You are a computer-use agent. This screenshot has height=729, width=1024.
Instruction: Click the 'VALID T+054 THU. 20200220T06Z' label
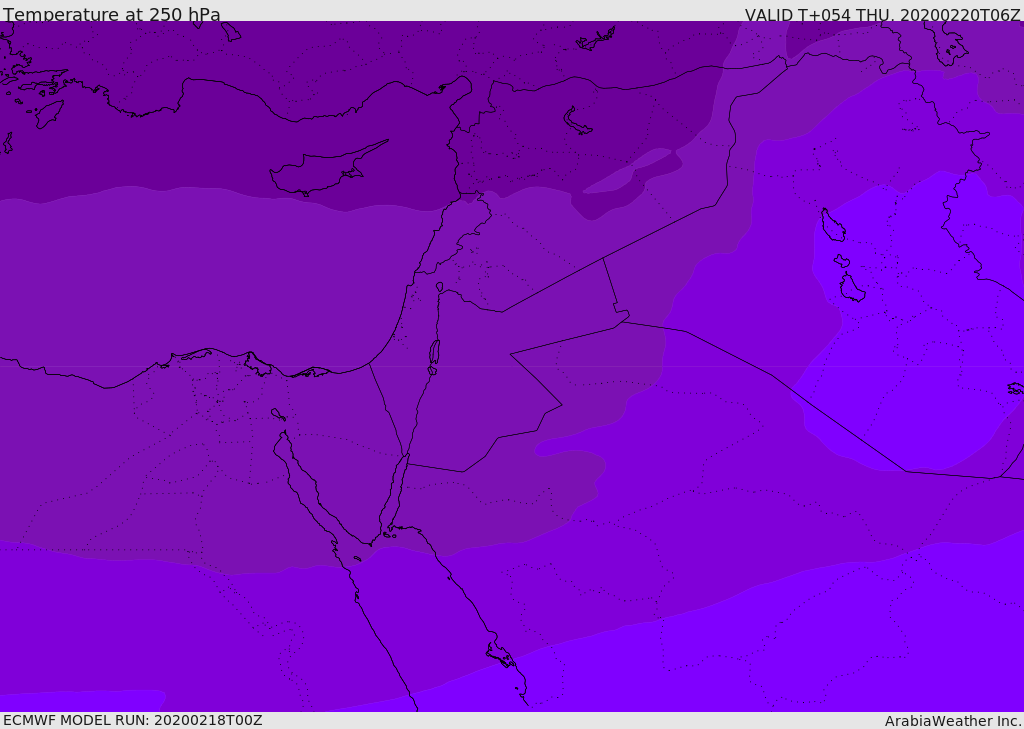tap(882, 14)
